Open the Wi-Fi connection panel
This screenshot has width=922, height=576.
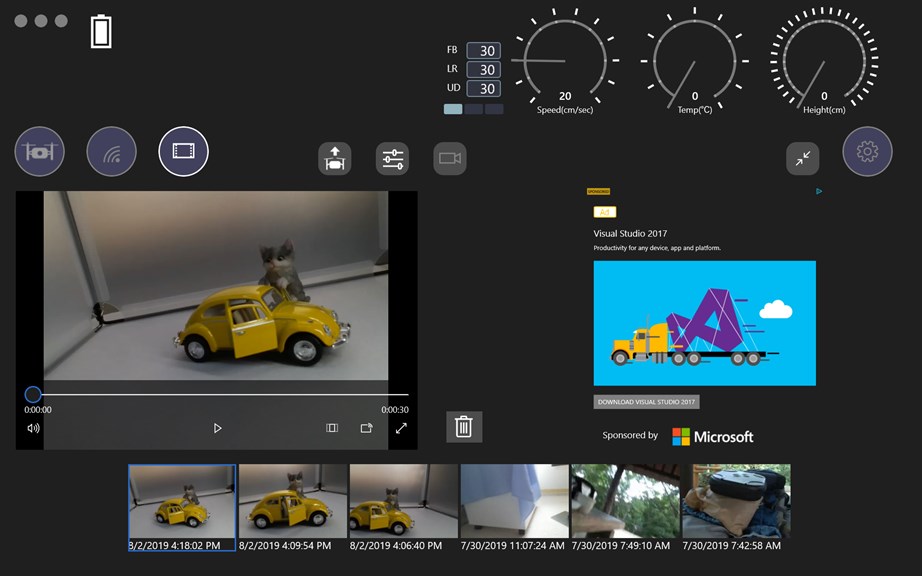point(111,152)
